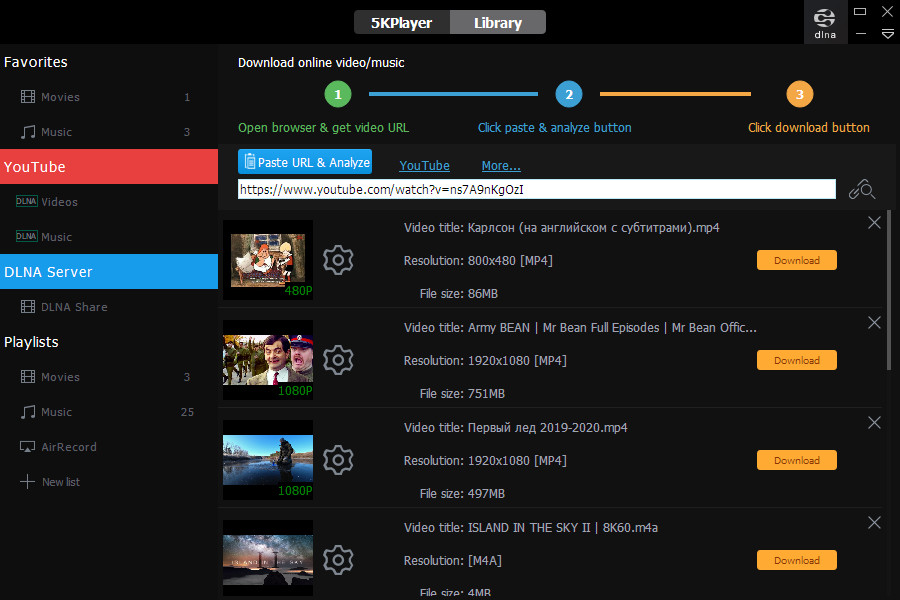Click the download list vertical scrollbar
This screenshot has width=900, height=600.
click(889, 290)
